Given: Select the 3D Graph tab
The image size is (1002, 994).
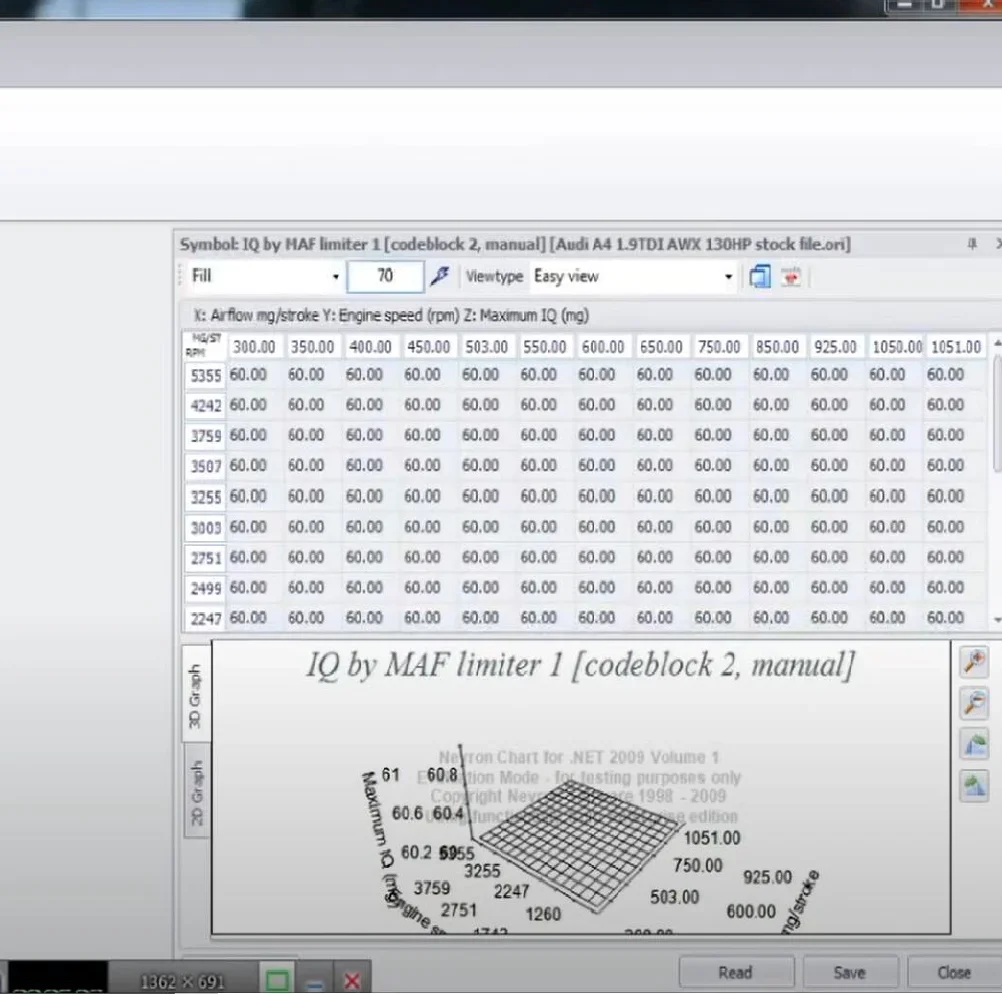Looking at the screenshot, I should point(196,695).
